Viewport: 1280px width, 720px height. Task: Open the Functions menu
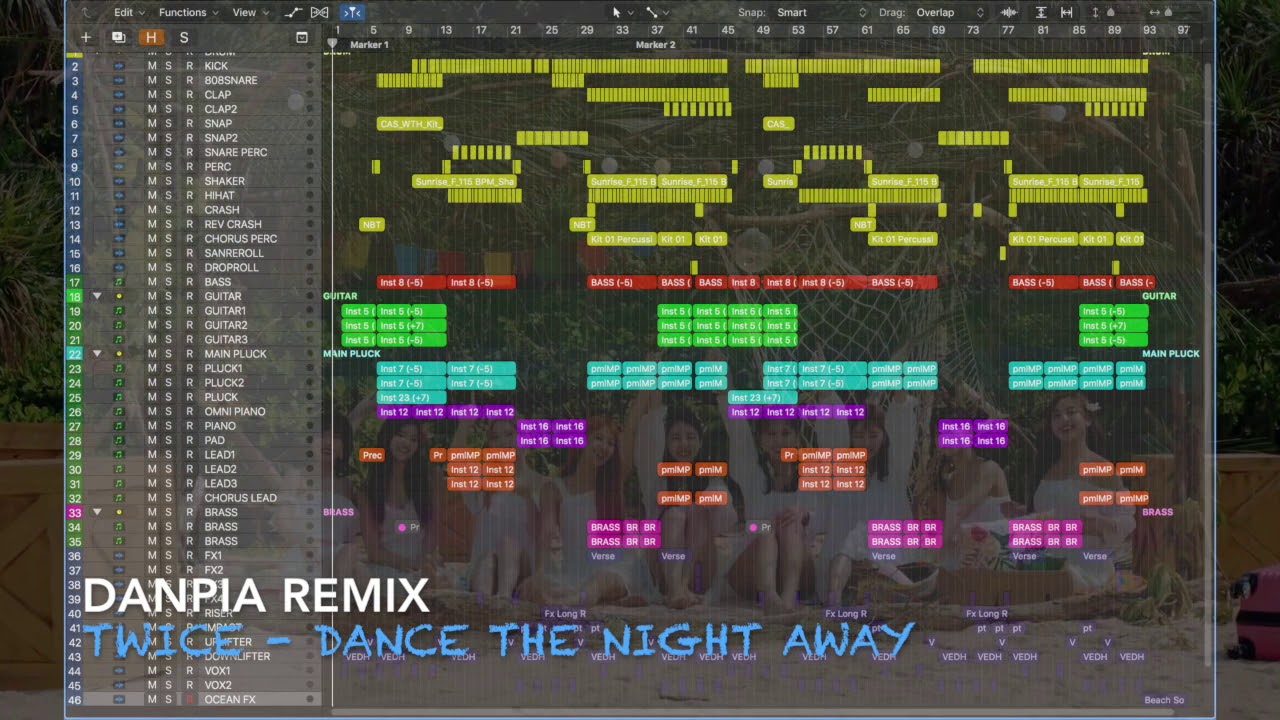[x=188, y=12]
